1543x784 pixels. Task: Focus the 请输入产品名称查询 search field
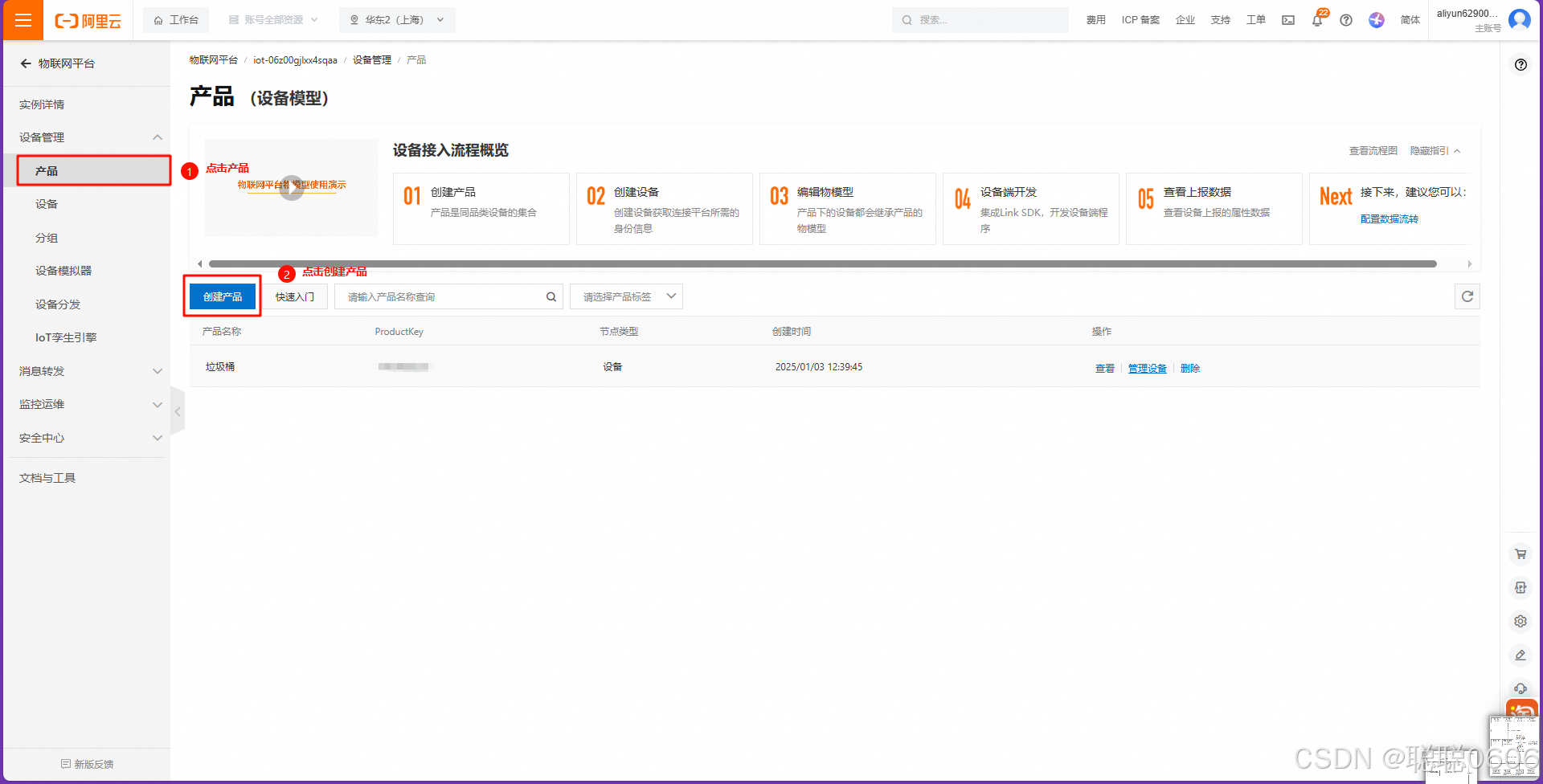point(448,296)
